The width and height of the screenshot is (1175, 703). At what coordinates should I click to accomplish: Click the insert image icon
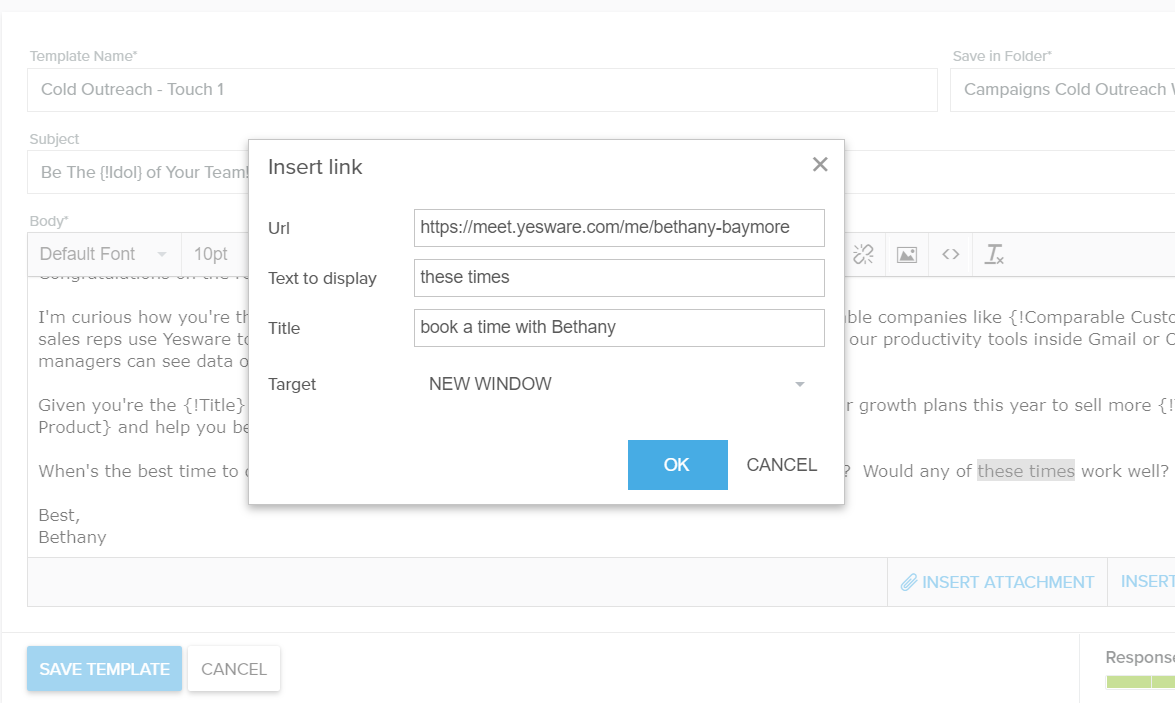906,255
